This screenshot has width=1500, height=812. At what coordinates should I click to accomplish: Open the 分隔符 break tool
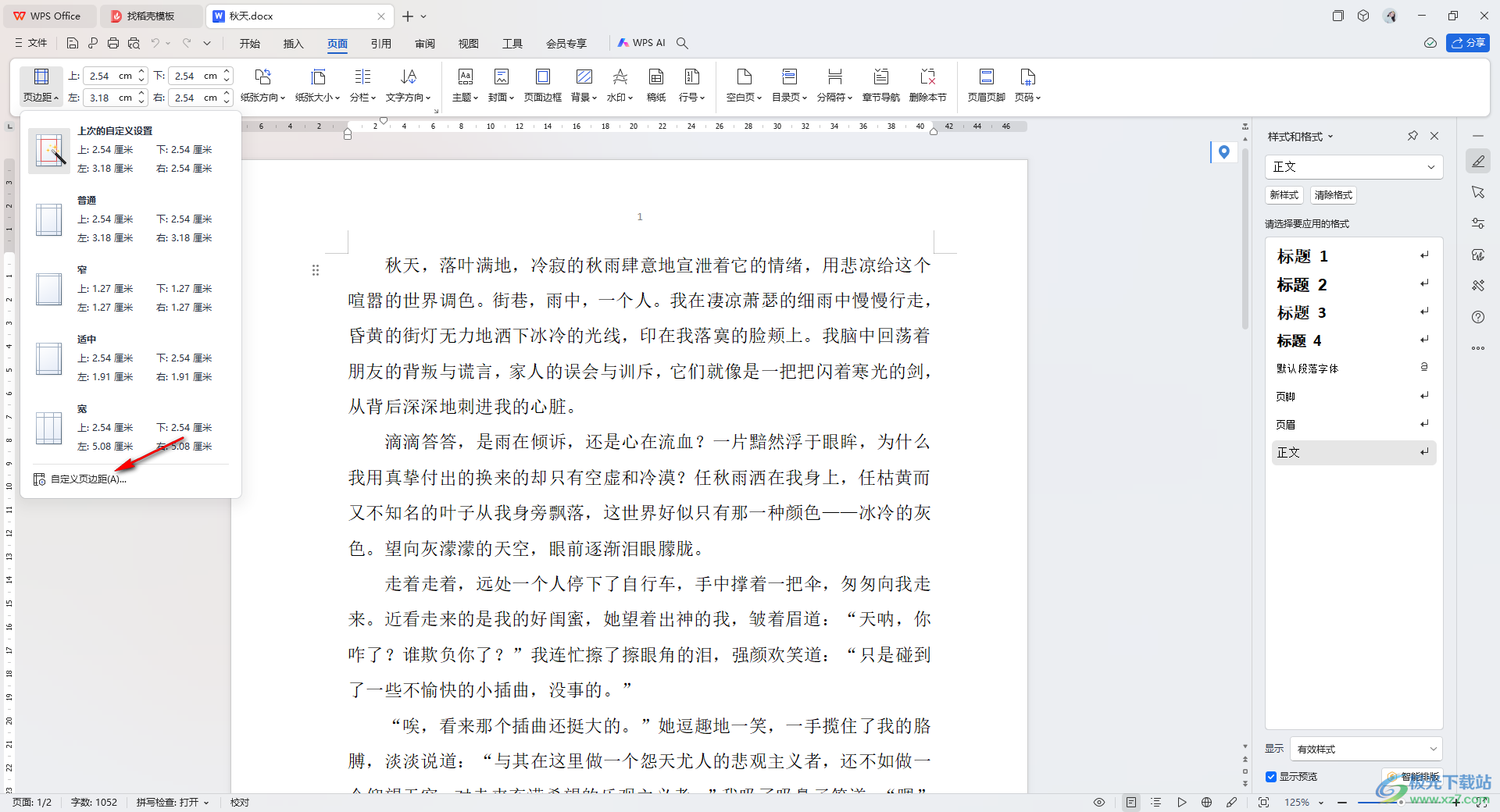coord(835,85)
